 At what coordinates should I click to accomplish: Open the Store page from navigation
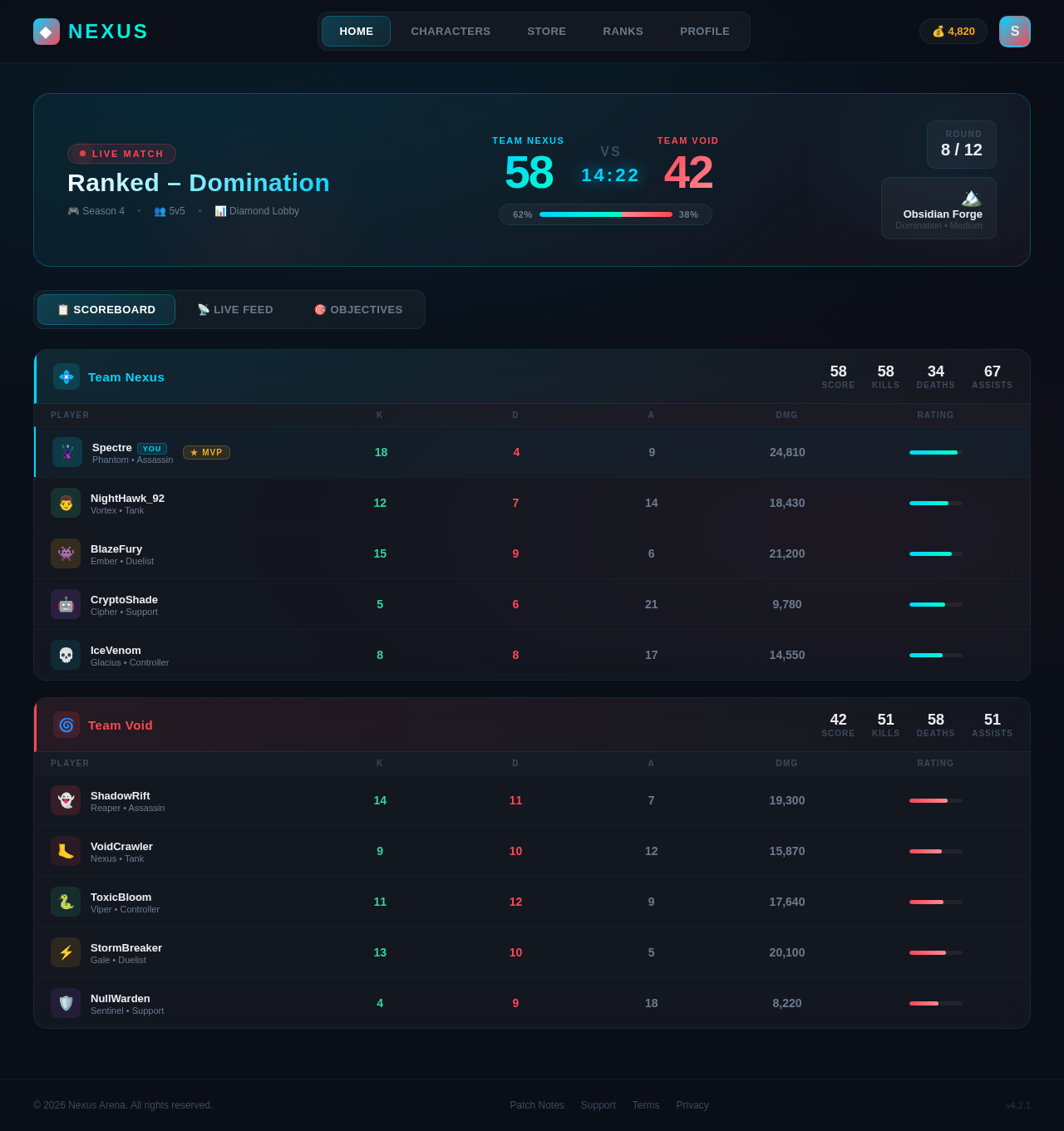coord(546,32)
